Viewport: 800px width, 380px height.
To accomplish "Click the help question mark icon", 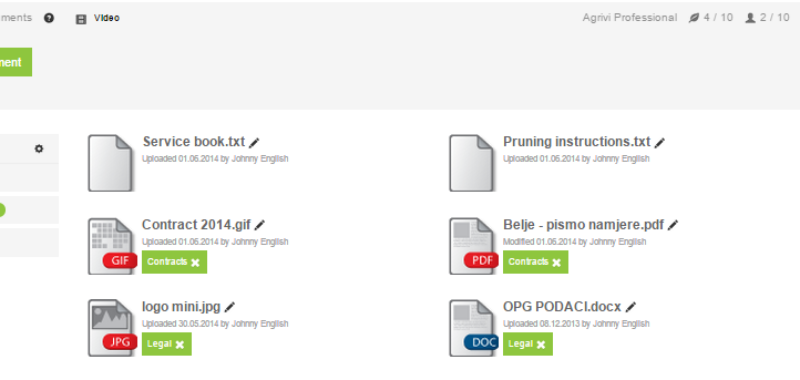I will [49, 18].
